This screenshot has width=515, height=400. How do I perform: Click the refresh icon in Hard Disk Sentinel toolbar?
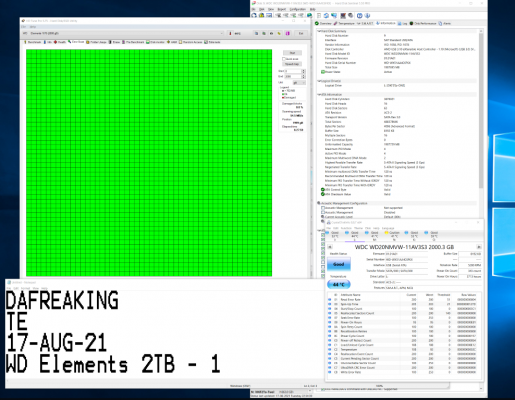click(326, 15)
